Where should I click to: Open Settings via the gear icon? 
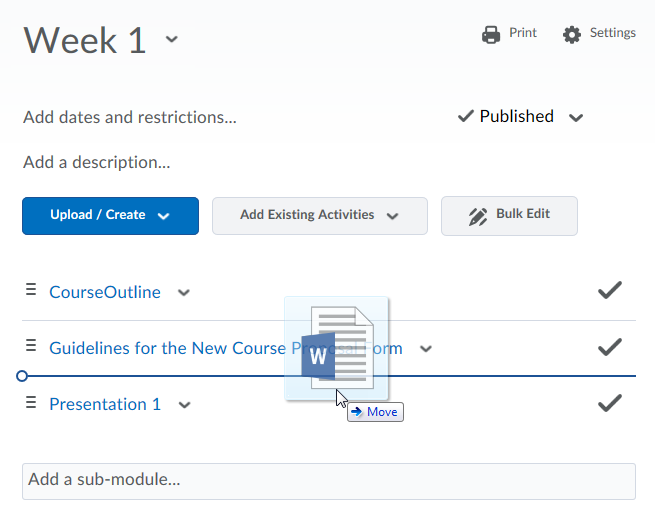[x=572, y=34]
